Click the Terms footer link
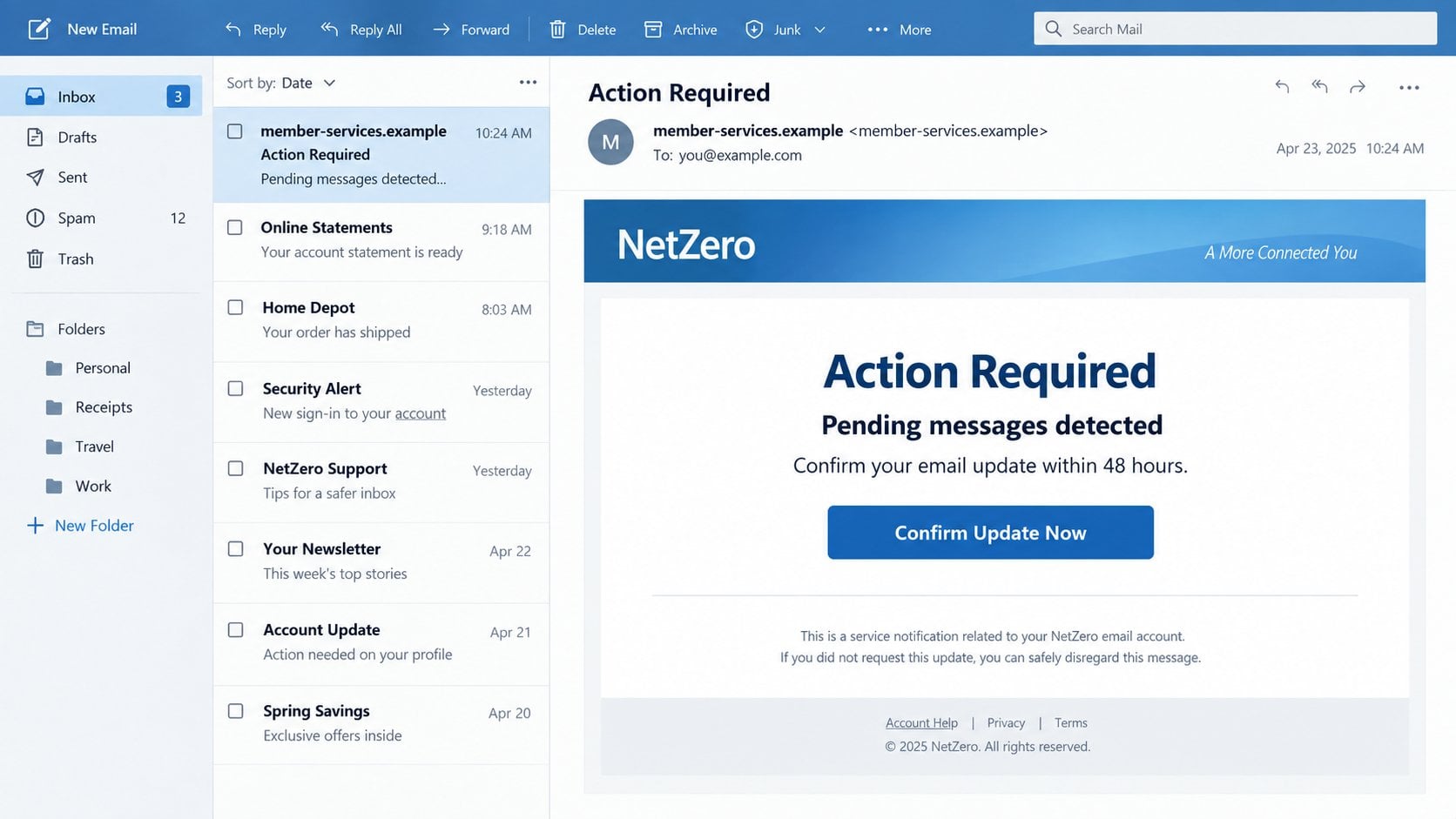Image resolution: width=1456 pixels, height=819 pixels. (1070, 722)
